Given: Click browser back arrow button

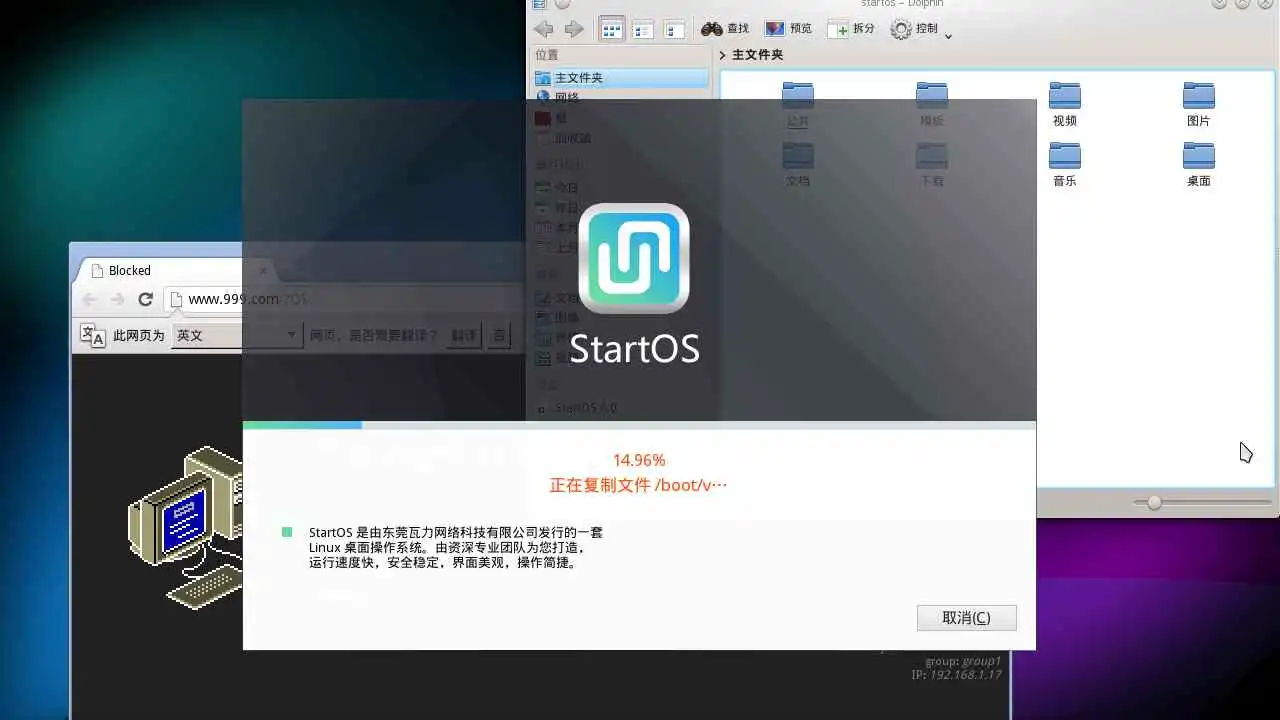Looking at the screenshot, I should [x=89, y=299].
